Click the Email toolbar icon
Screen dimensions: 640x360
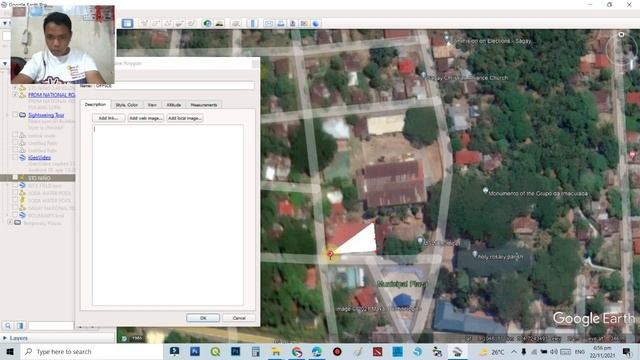coord(268,23)
